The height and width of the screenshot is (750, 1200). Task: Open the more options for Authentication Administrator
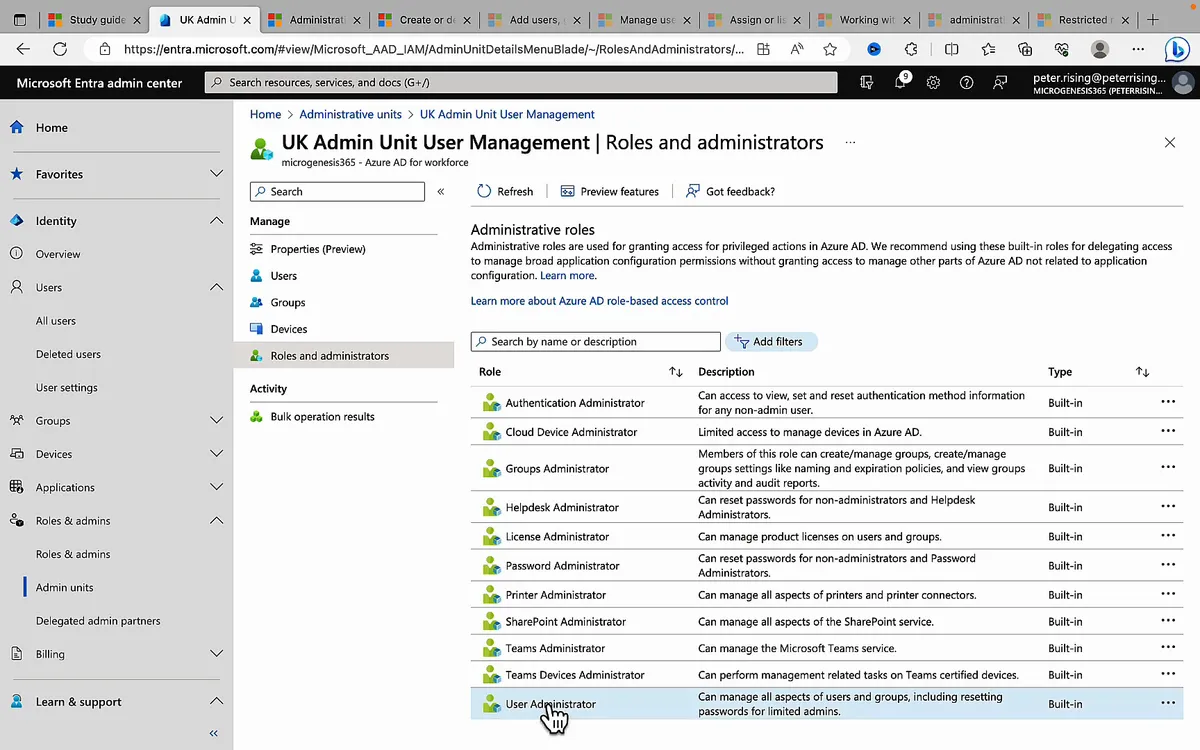(x=1167, y=402)
